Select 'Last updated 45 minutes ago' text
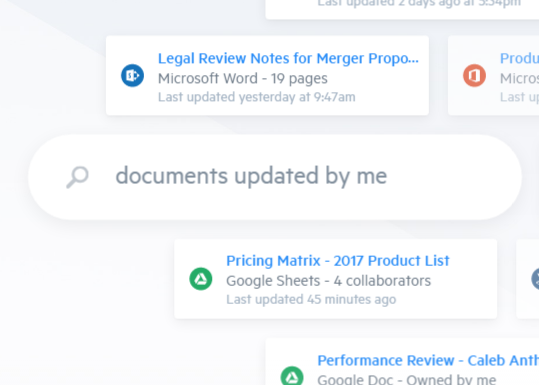This screenshot has height=385, width=539. pyautogui.click(x=311, y=299)
